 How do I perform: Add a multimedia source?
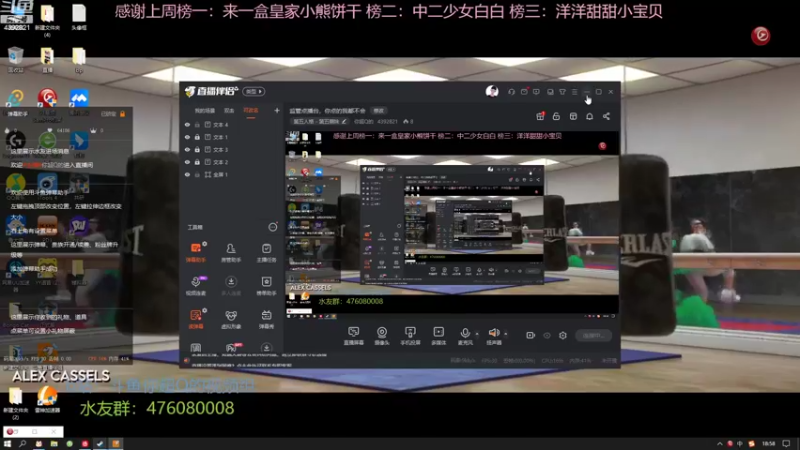coord(438,336)
